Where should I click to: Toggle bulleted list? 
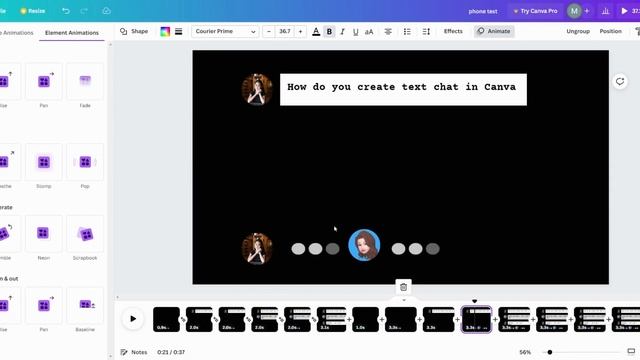click(x=407, y=31)
